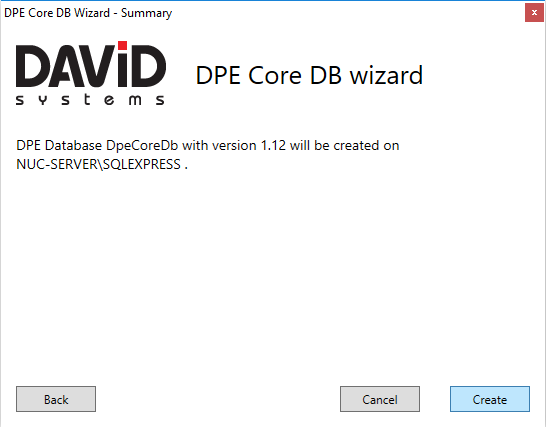Cancel the DPE Core DB wizard

pyautogui.click(x=380, y=399)
